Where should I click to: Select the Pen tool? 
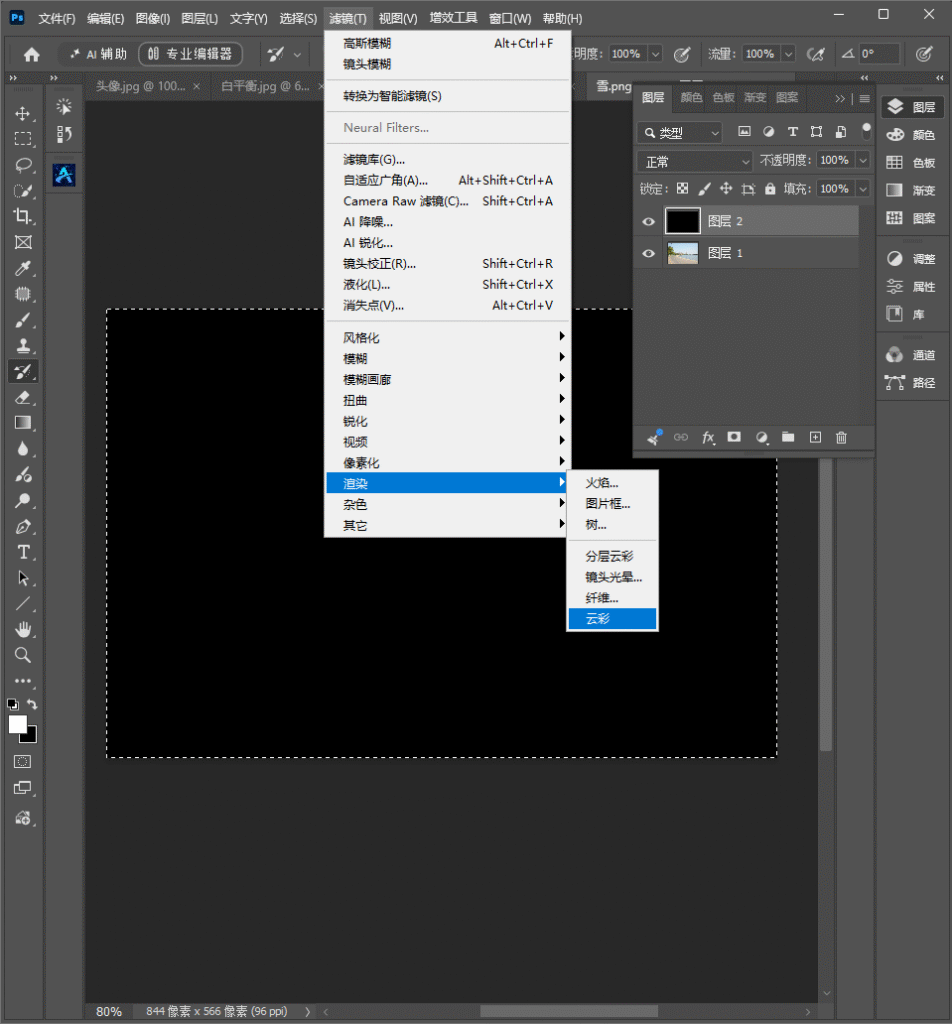pyautogui.click(x=23, y=526)
